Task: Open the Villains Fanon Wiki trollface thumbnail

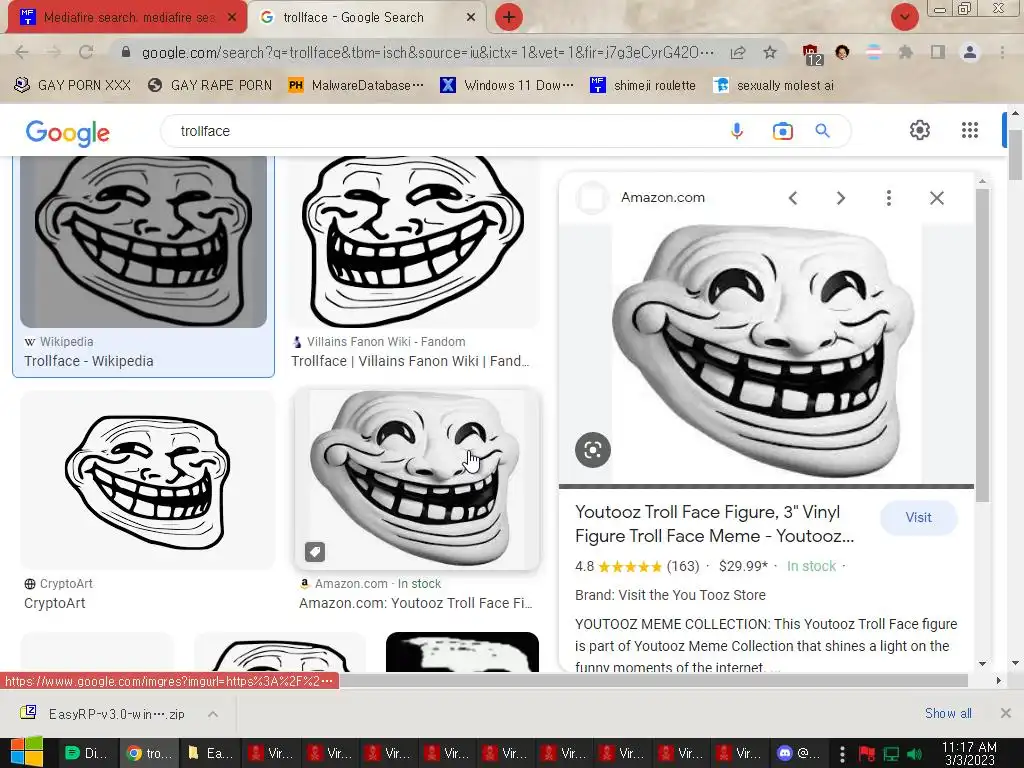Action: click(x=415, y=241)
